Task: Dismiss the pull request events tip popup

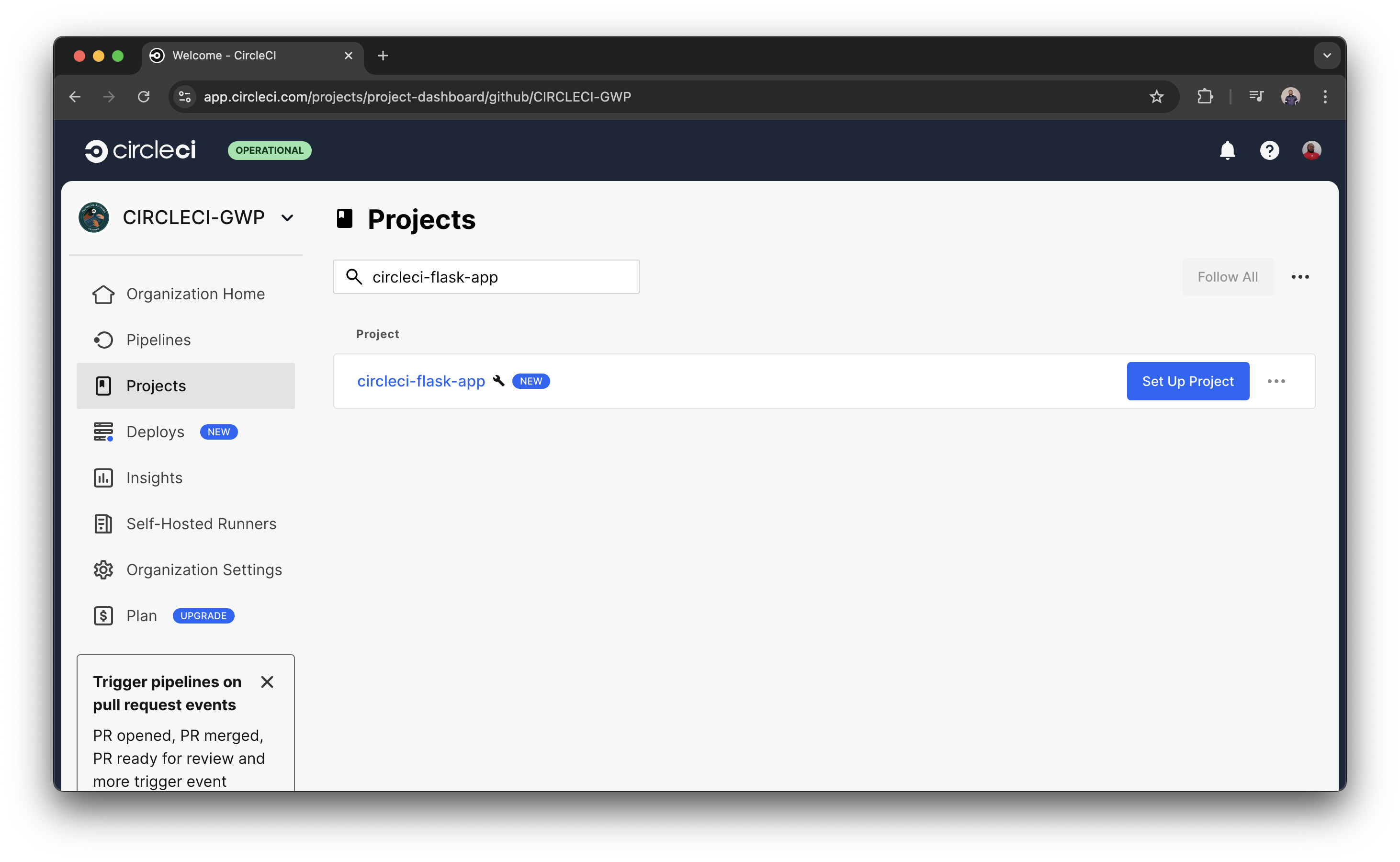Action: pos(267,682)
